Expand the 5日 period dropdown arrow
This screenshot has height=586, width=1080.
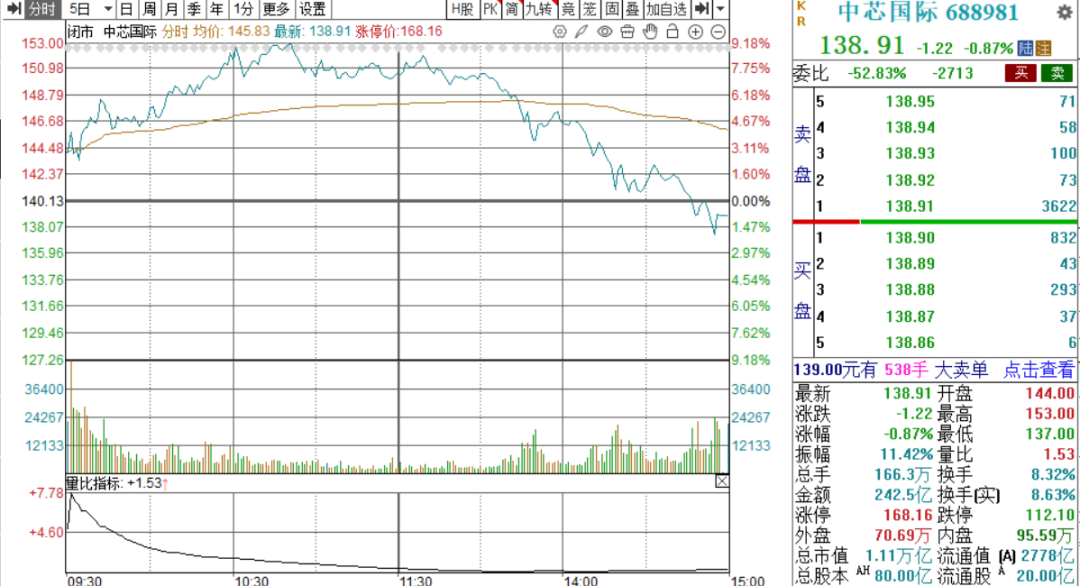pos(107,9)
